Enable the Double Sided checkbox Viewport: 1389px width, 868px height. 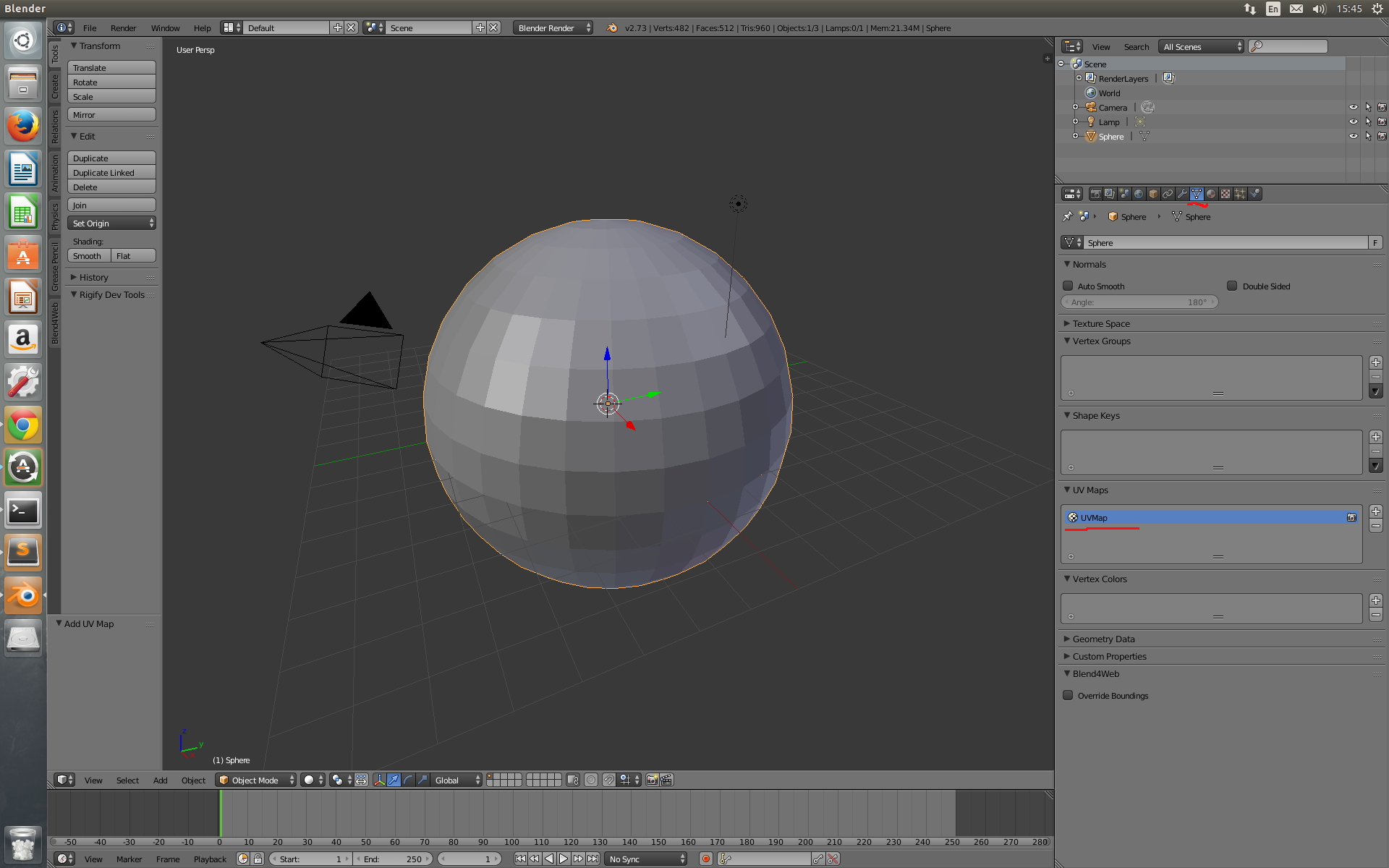point(1232,286)
